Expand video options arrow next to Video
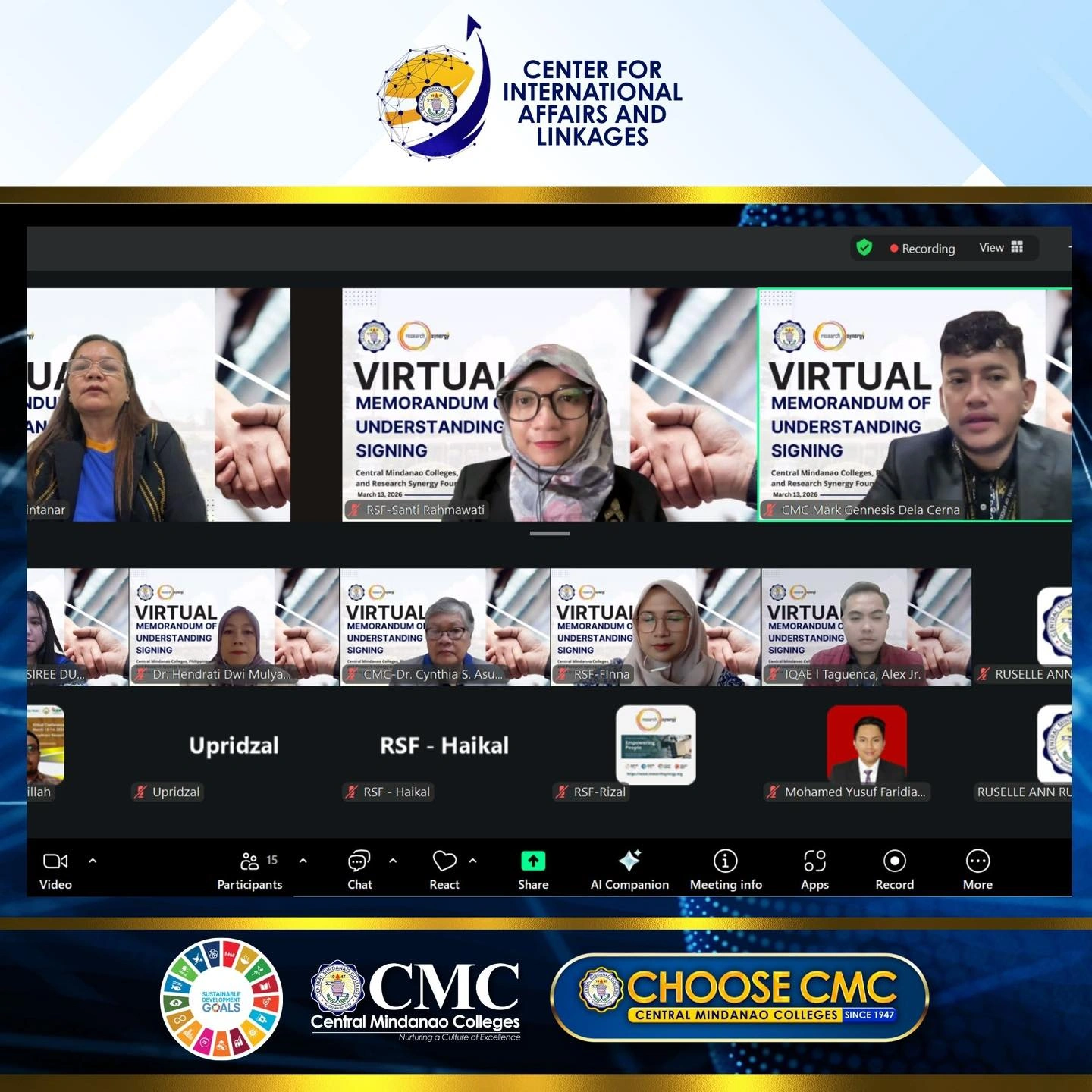 pos(93,861)
